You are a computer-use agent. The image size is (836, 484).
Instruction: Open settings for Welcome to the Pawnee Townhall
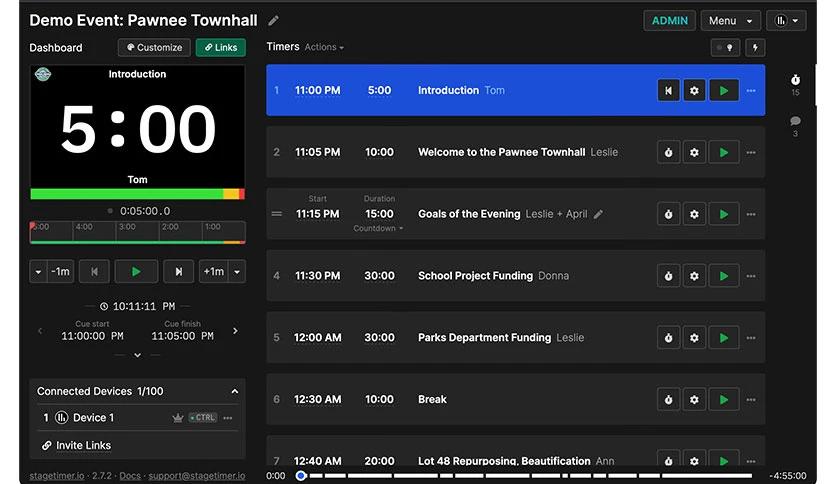click(694, 152)
